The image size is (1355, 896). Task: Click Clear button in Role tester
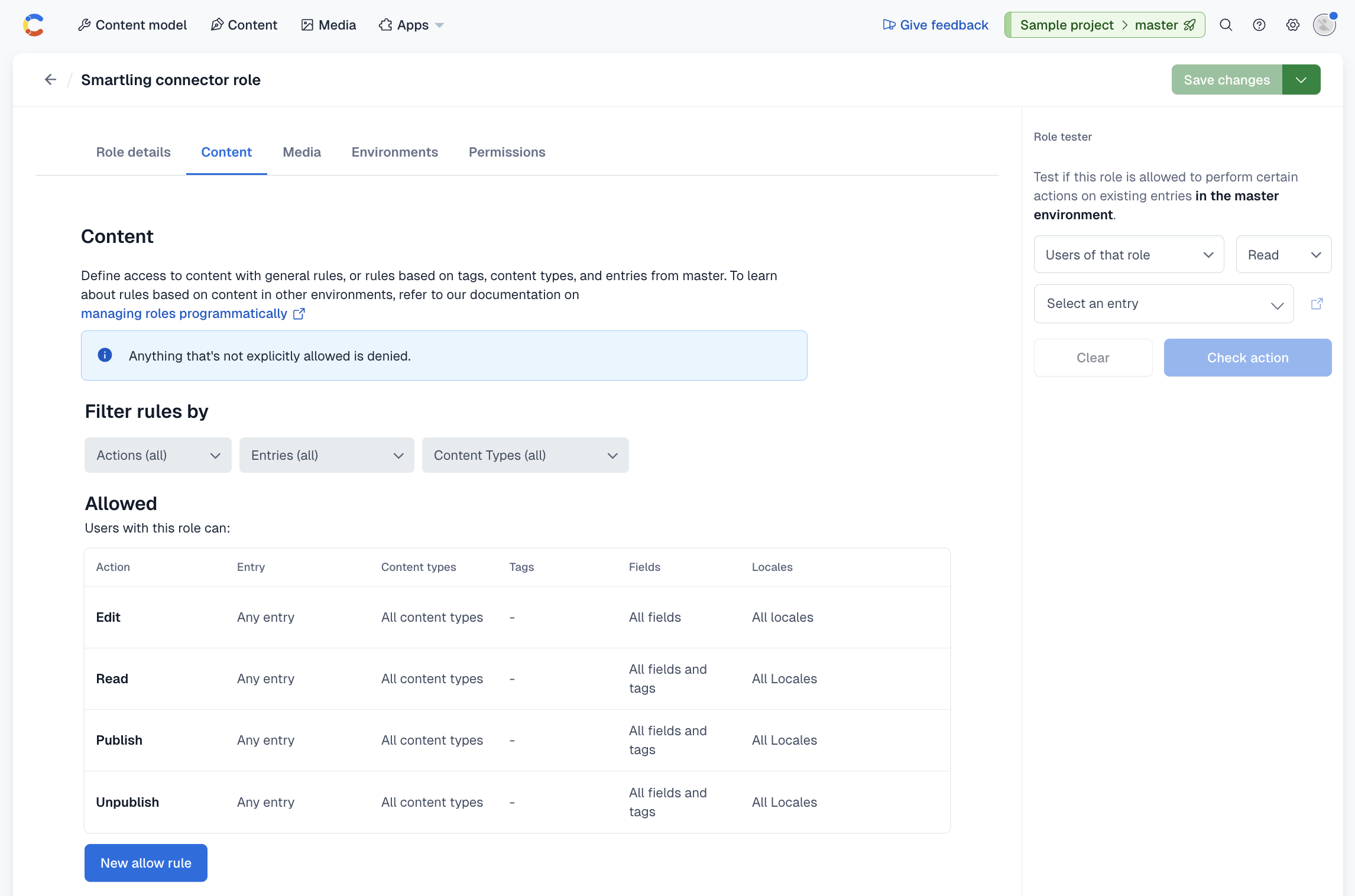1093,358
